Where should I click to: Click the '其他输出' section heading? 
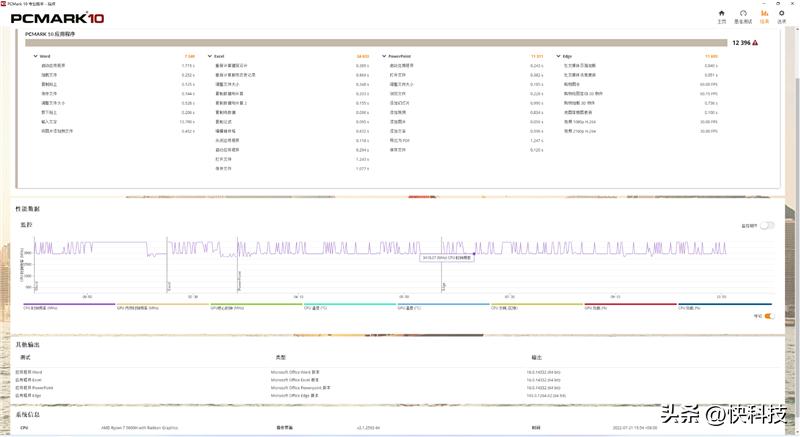(x=28, y=345)
